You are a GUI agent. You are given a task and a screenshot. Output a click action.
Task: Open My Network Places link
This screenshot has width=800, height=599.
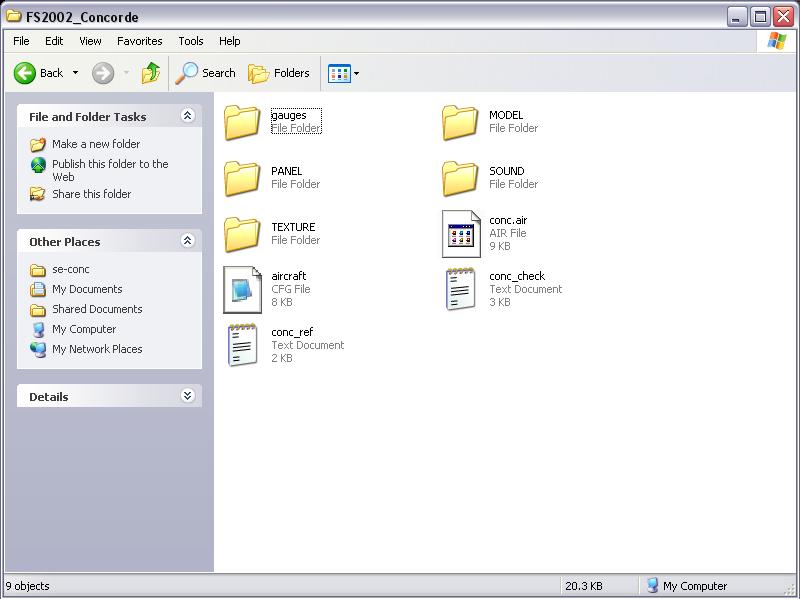[97, 349]
